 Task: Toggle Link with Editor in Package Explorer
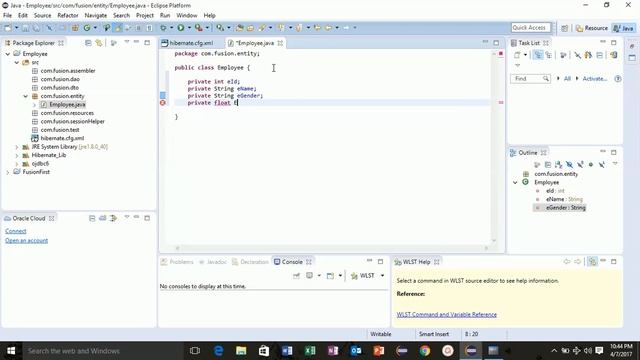tap(99, 43)
